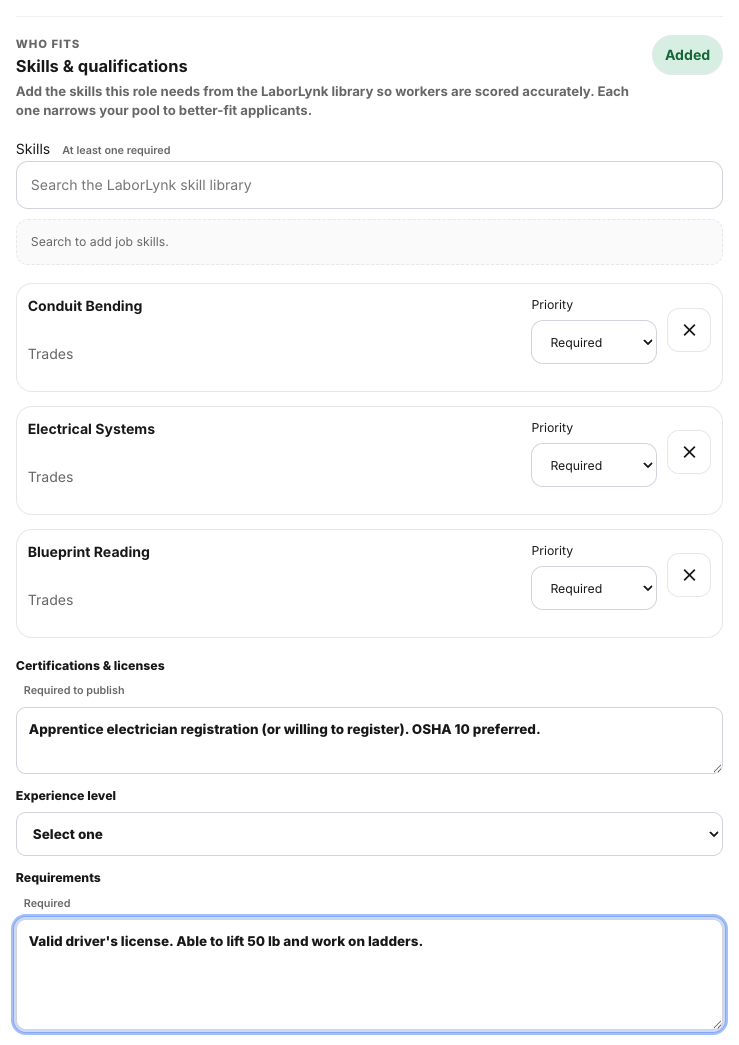This screenshot has height=1045, width=739.
Task: Open the Experience level dropdown
Action: tap(369, 834)
